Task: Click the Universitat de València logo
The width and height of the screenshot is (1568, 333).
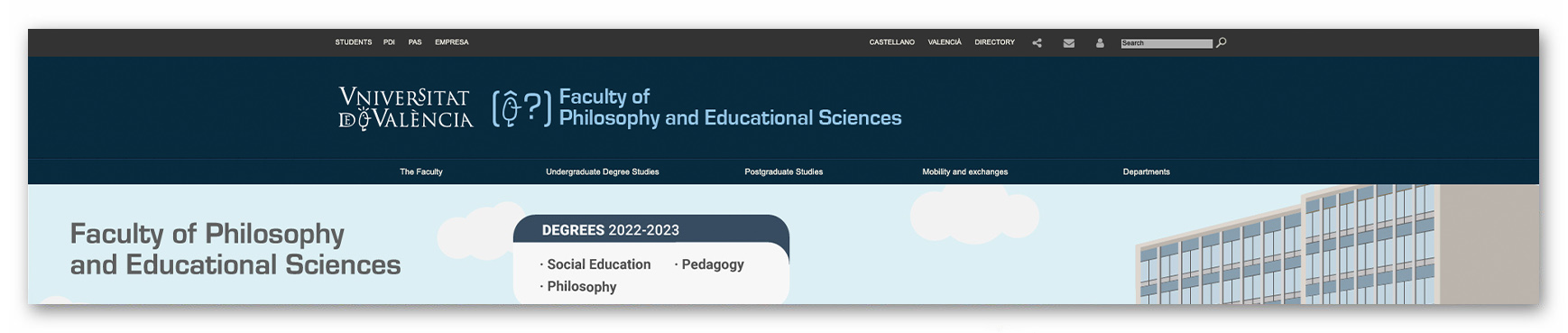Action: pos(405,108)
